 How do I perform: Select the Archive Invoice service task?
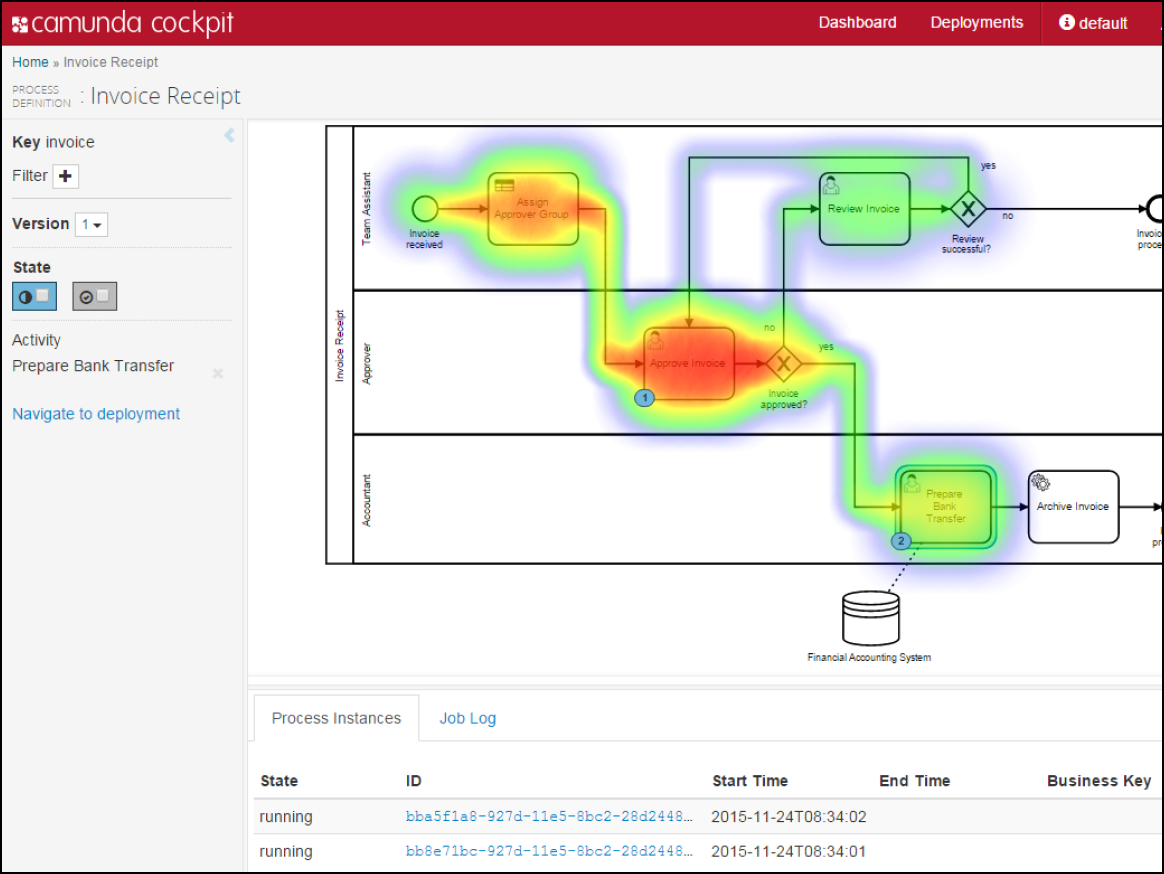[x=1073, y=506]
